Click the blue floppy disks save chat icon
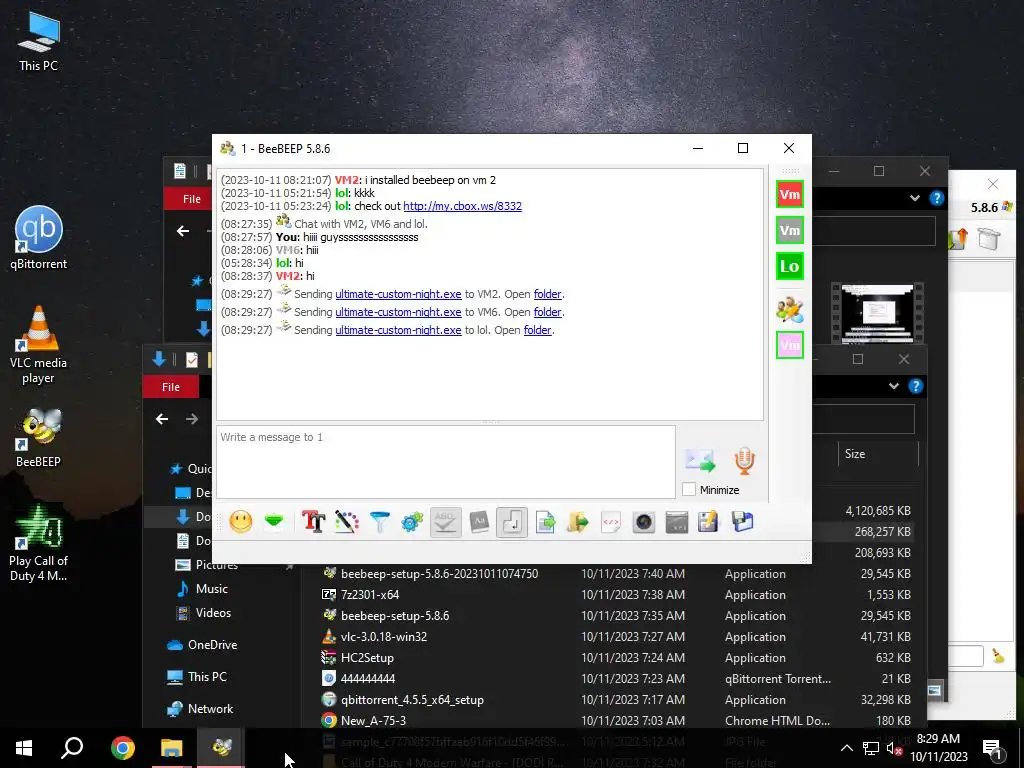The width and height of the screenshot is (1024, 768). coord(743,522)
